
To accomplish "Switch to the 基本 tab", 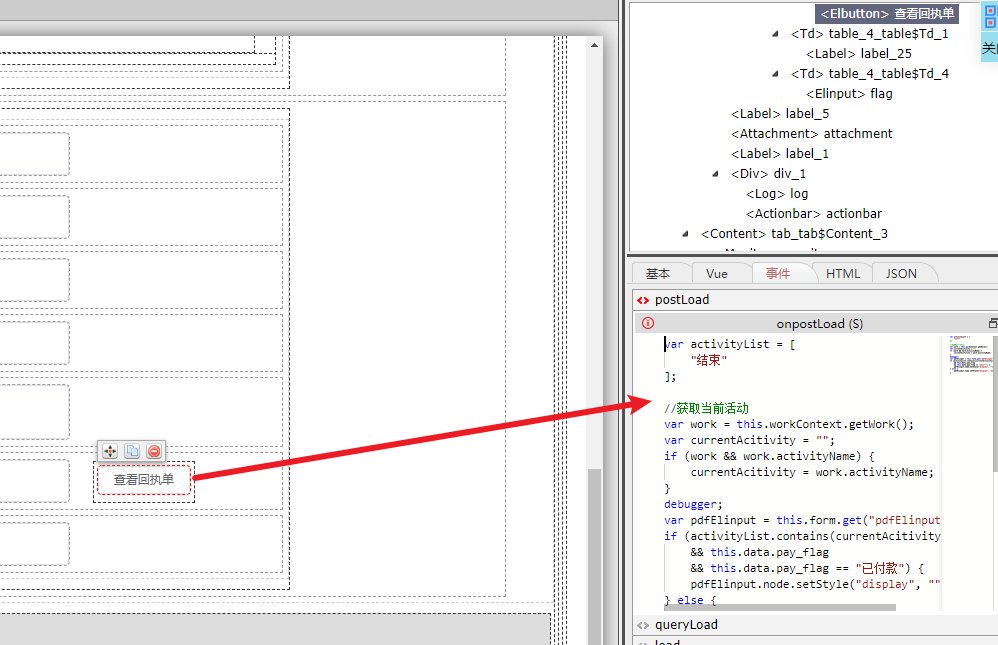I will click(x=658, y=273).
